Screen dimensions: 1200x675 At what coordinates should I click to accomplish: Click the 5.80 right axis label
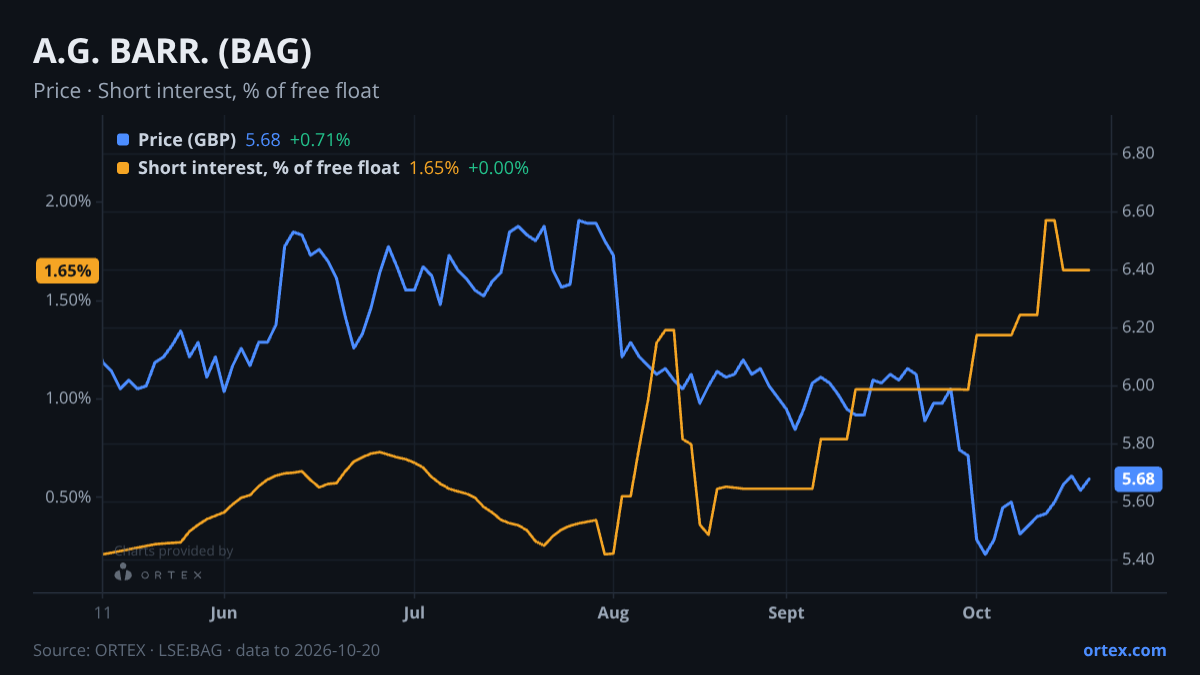1139,443
